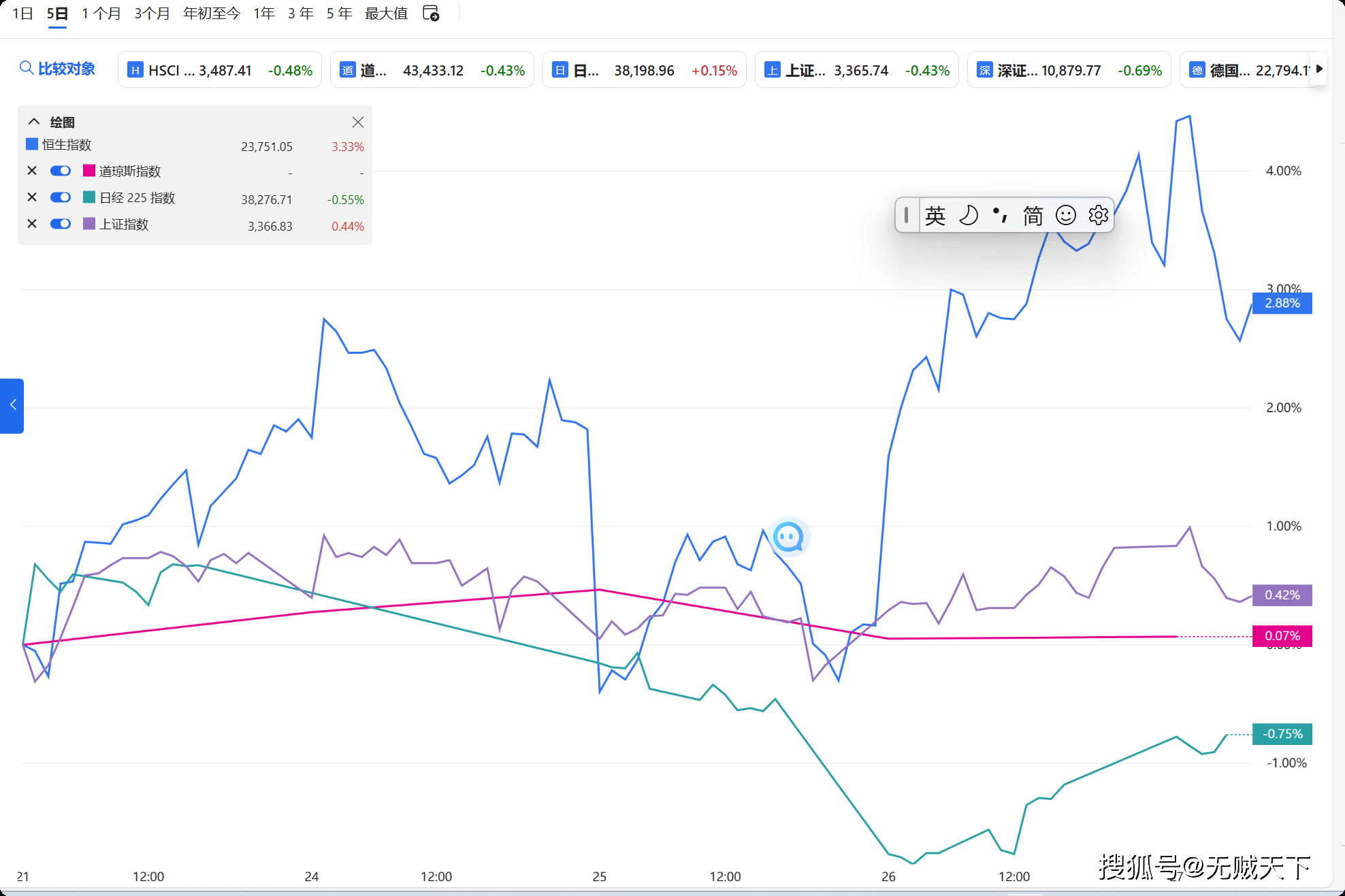Toggle Dow Jones index line visibility

pos(61,171)
